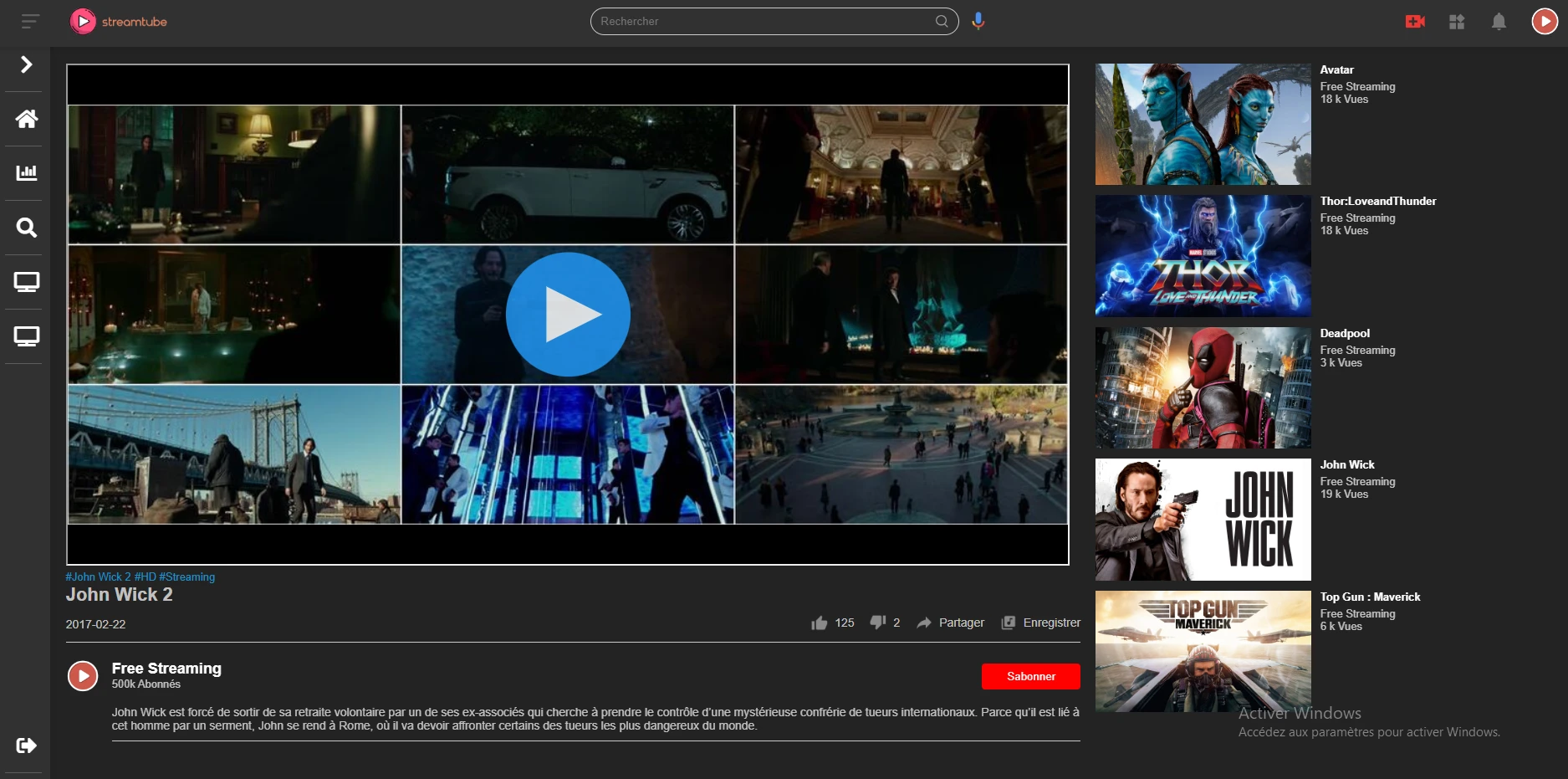Click the Partager label
The width and height of the screenshot is (1568, 779).
click(x=962, y=623)
